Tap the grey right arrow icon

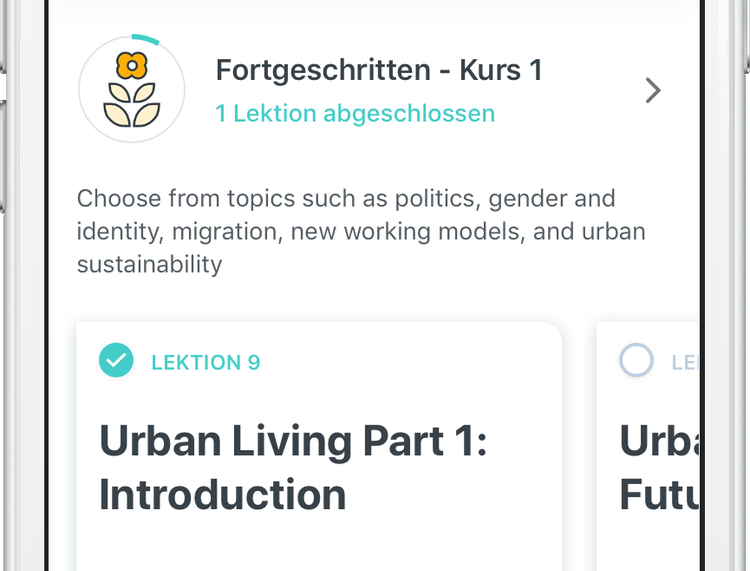(653, 91)
